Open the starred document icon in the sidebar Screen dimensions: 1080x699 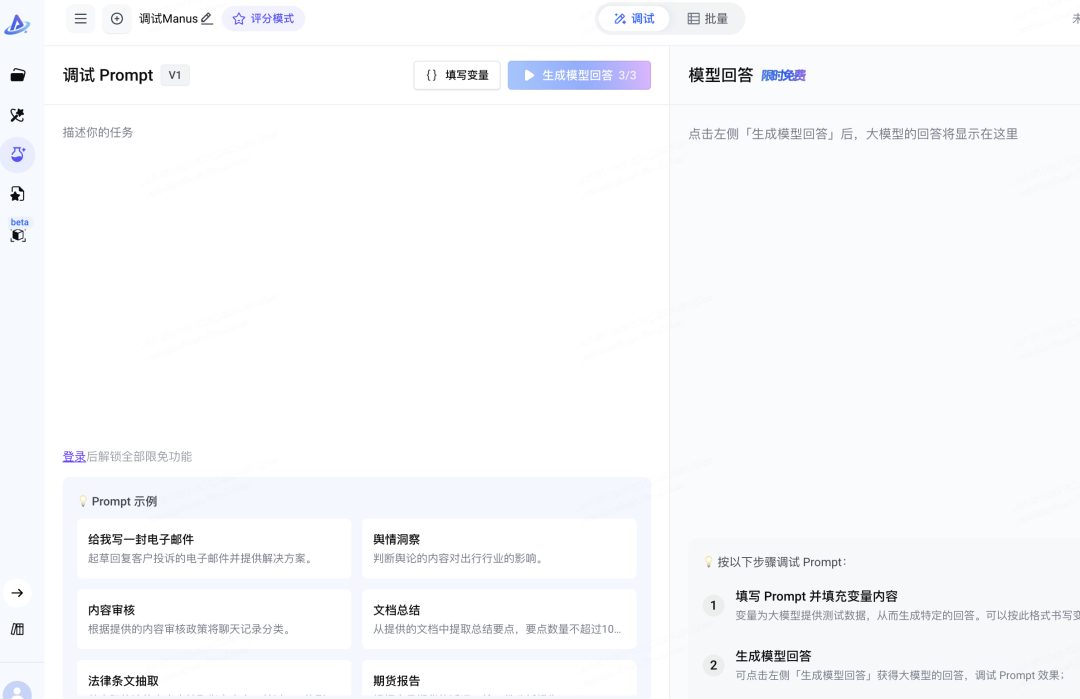click(18, 194)
